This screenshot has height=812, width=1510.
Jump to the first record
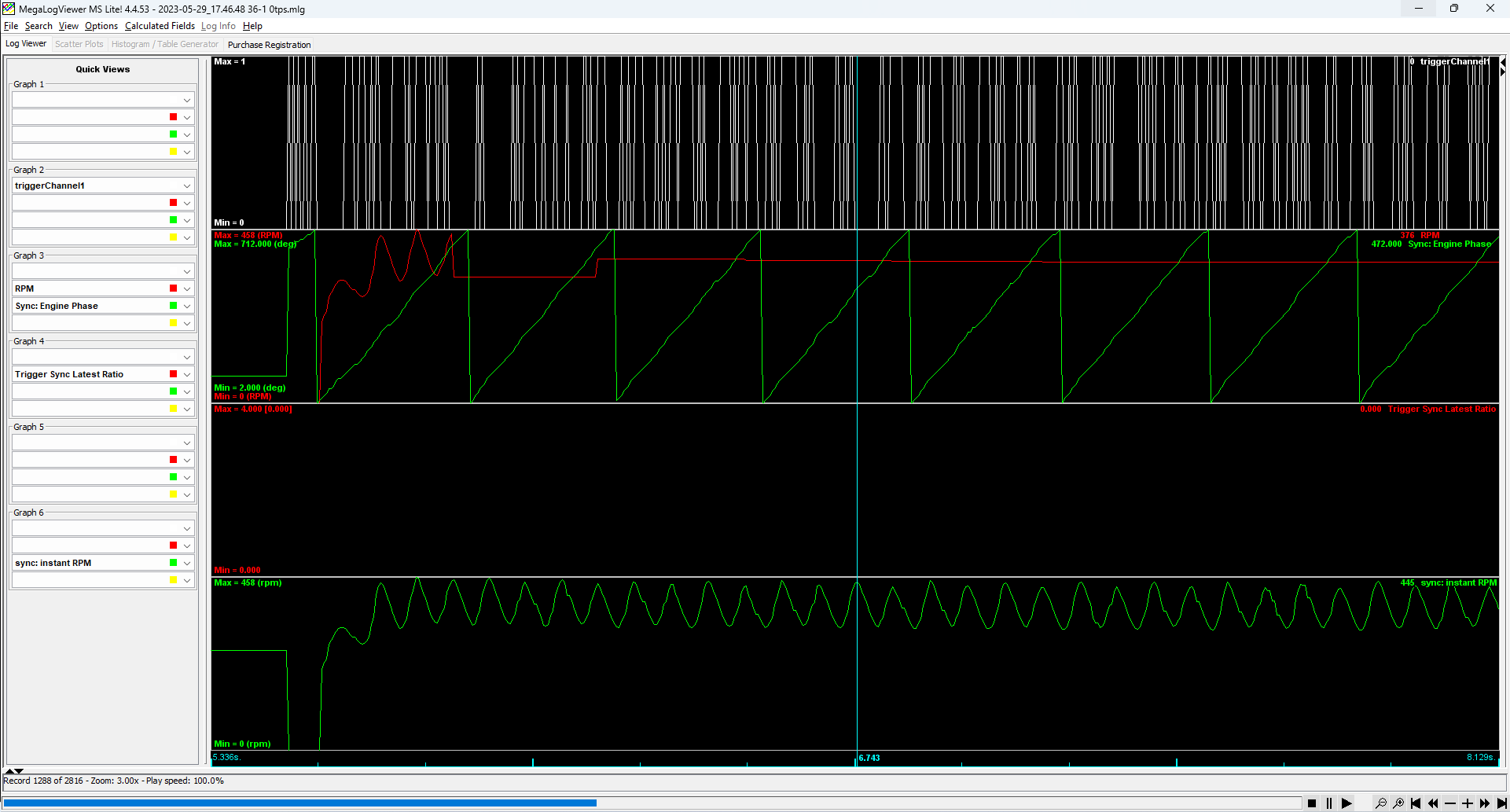[1416, 803]
